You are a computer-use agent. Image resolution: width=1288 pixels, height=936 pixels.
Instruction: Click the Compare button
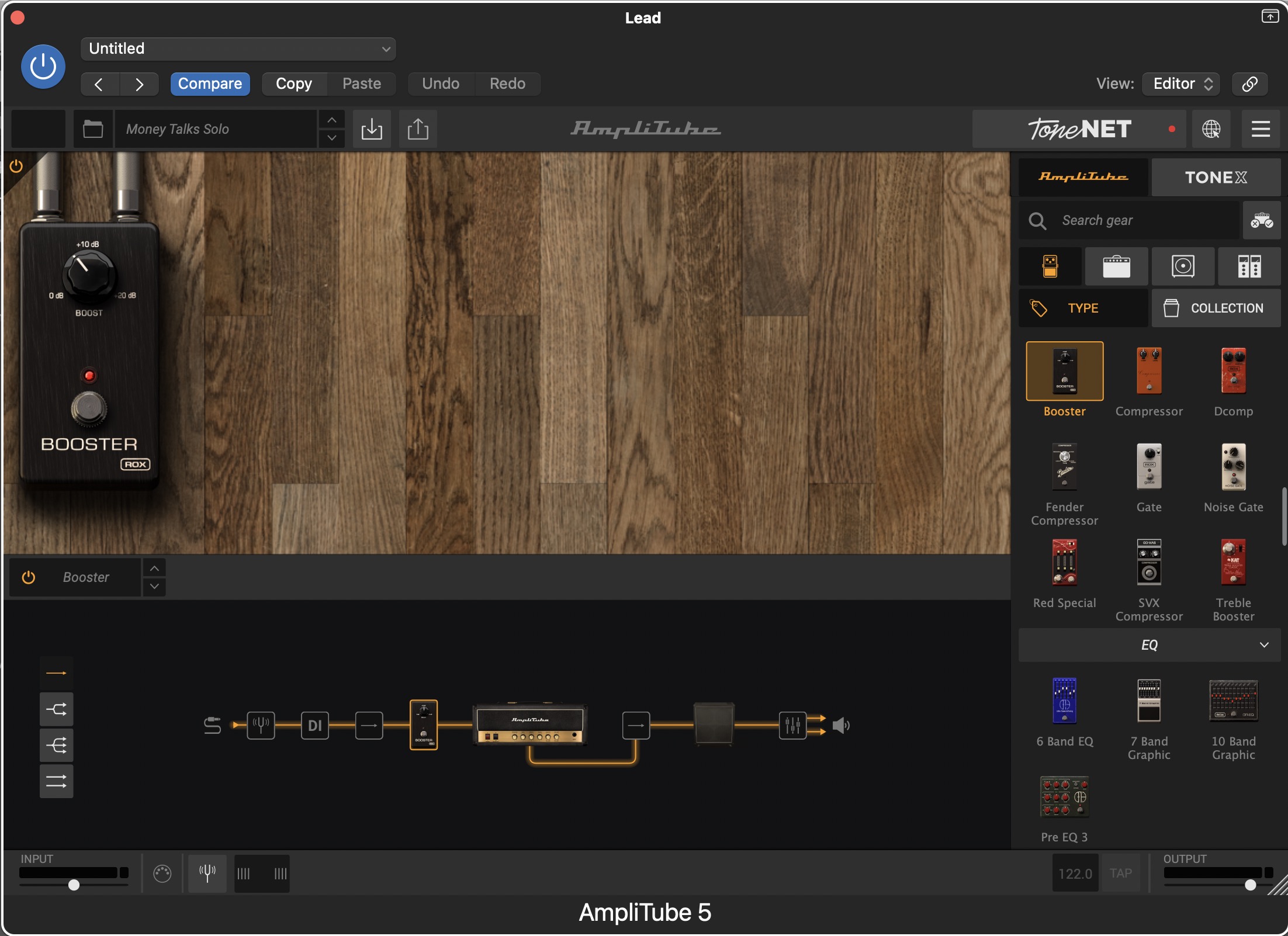(x=210, y=84)
